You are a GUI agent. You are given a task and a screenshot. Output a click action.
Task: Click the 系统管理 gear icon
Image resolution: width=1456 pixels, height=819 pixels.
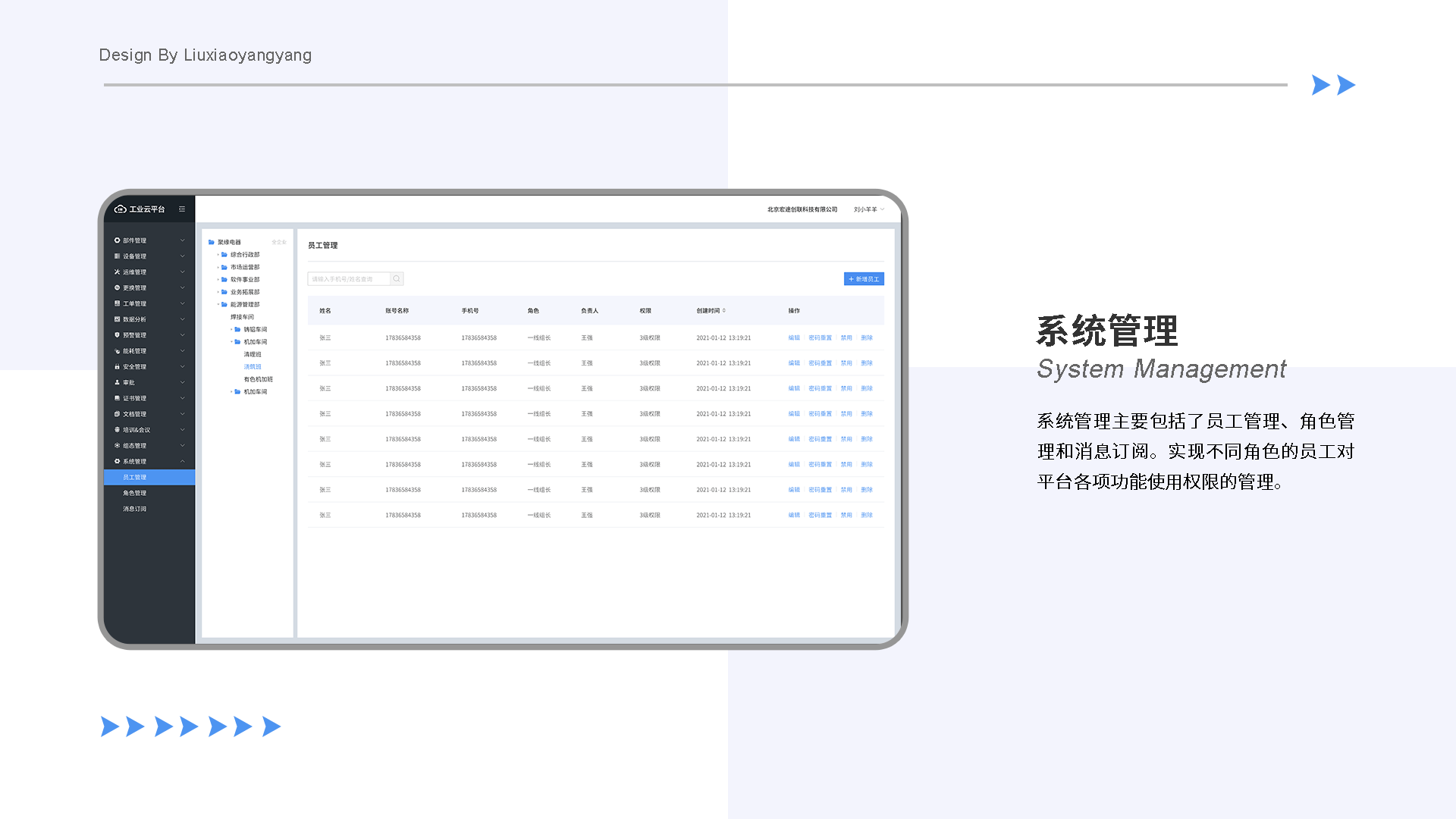point(118,461)
